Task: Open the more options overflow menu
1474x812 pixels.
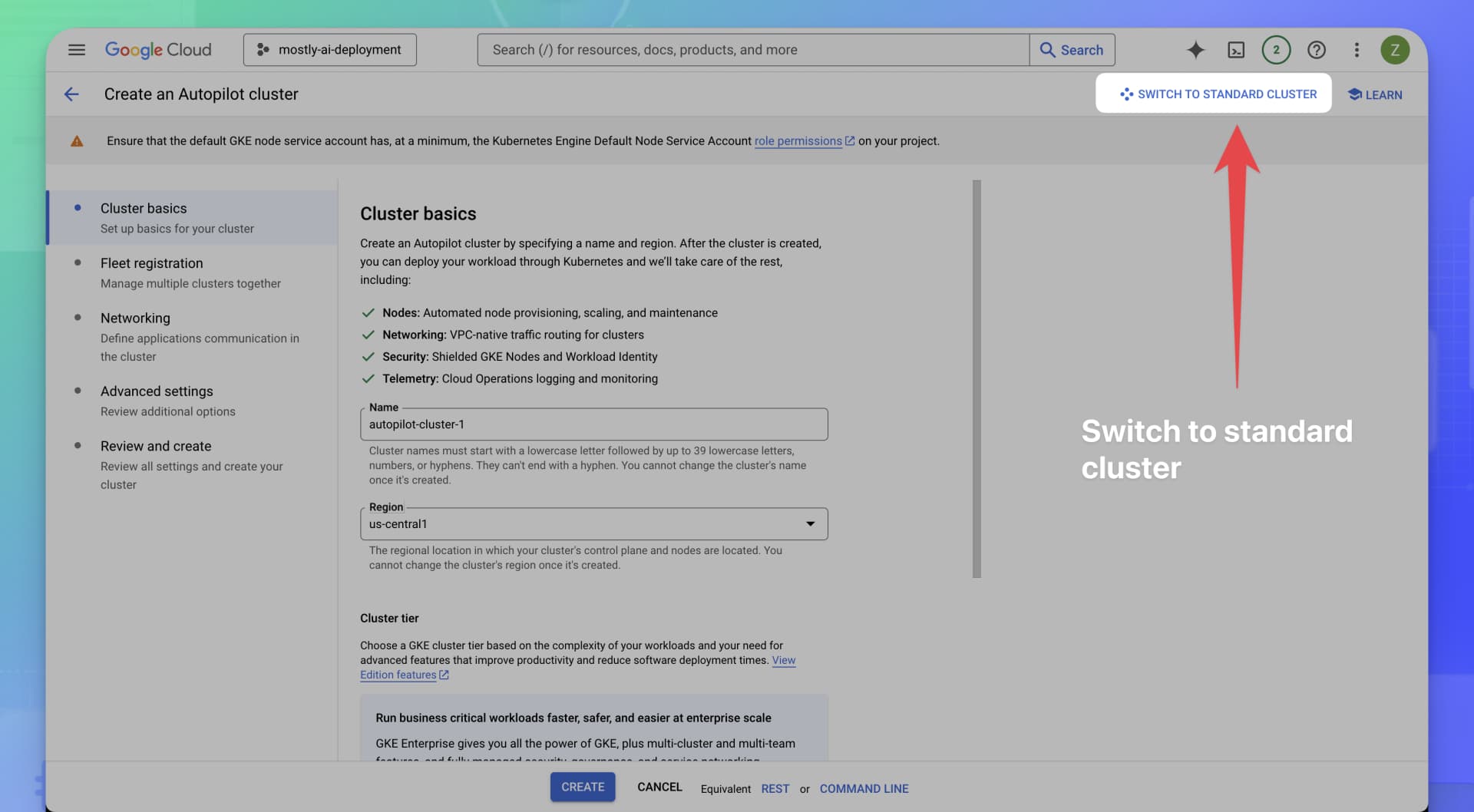Action: [x=1356, y=49]
